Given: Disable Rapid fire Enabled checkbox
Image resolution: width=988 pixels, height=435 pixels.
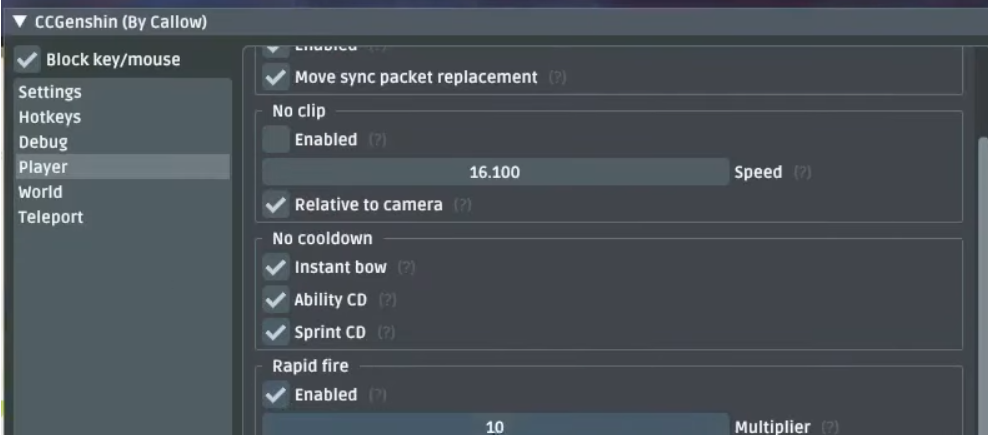Looking at the screenshot, I should click(275, 395).
